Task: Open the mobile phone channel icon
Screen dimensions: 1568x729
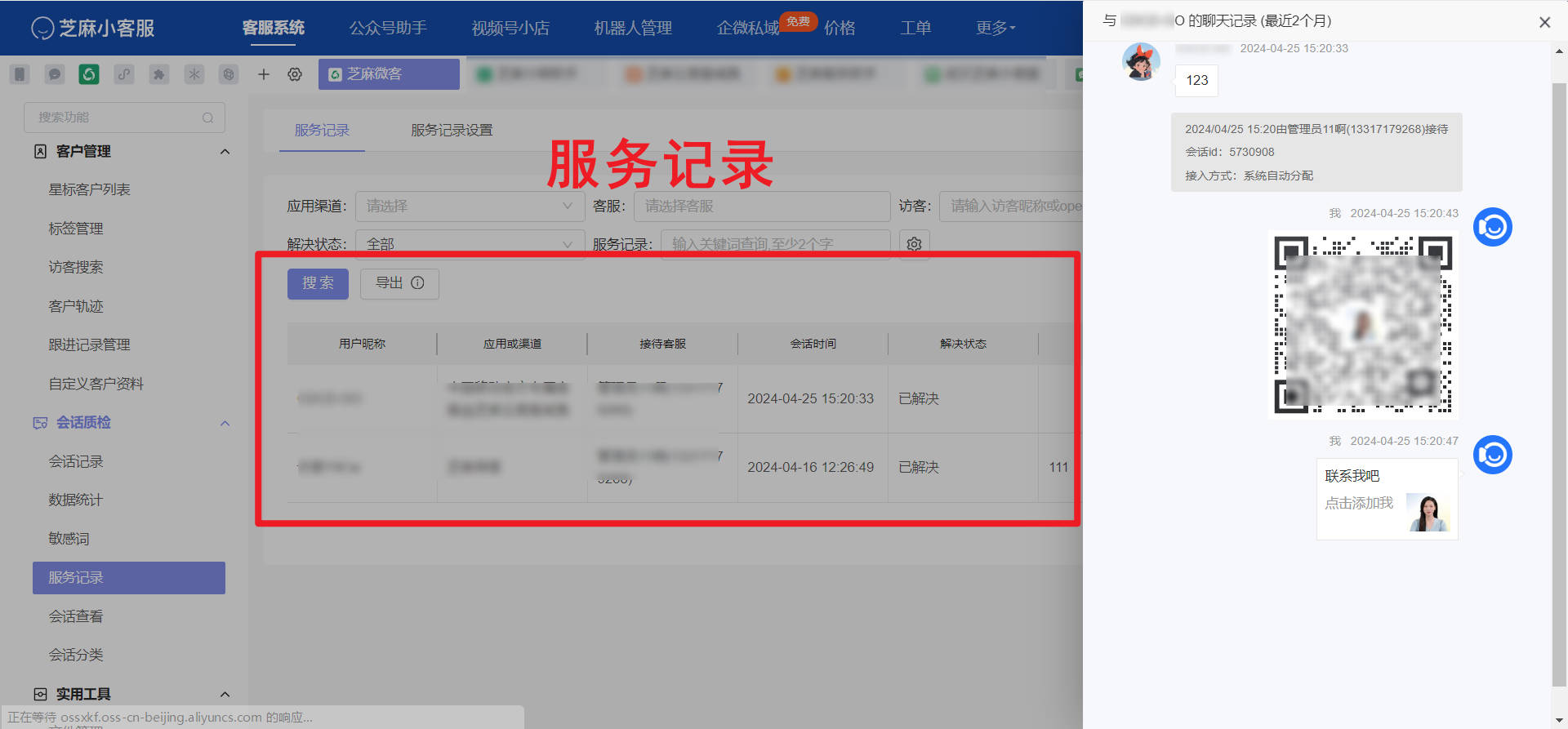Action: coord(20,74)
